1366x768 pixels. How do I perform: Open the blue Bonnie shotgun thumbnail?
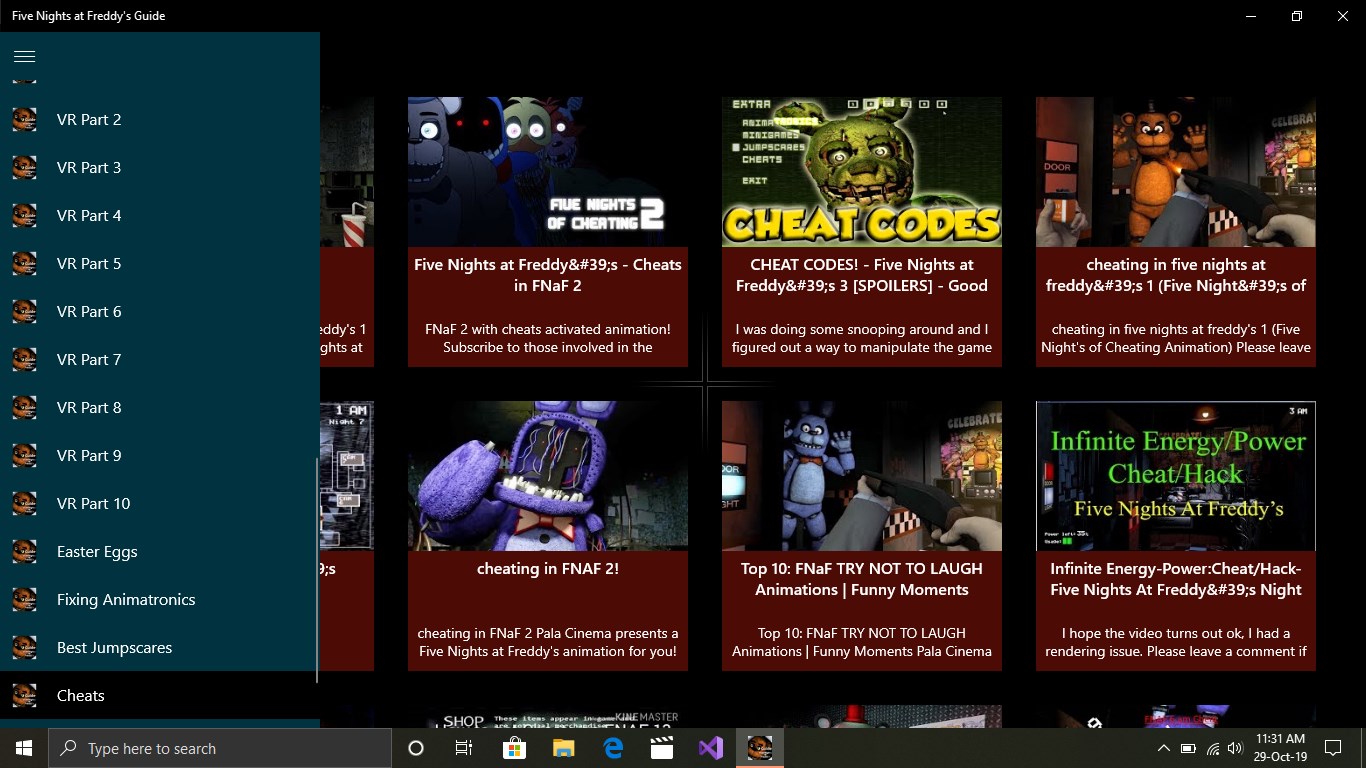point(862,476)
